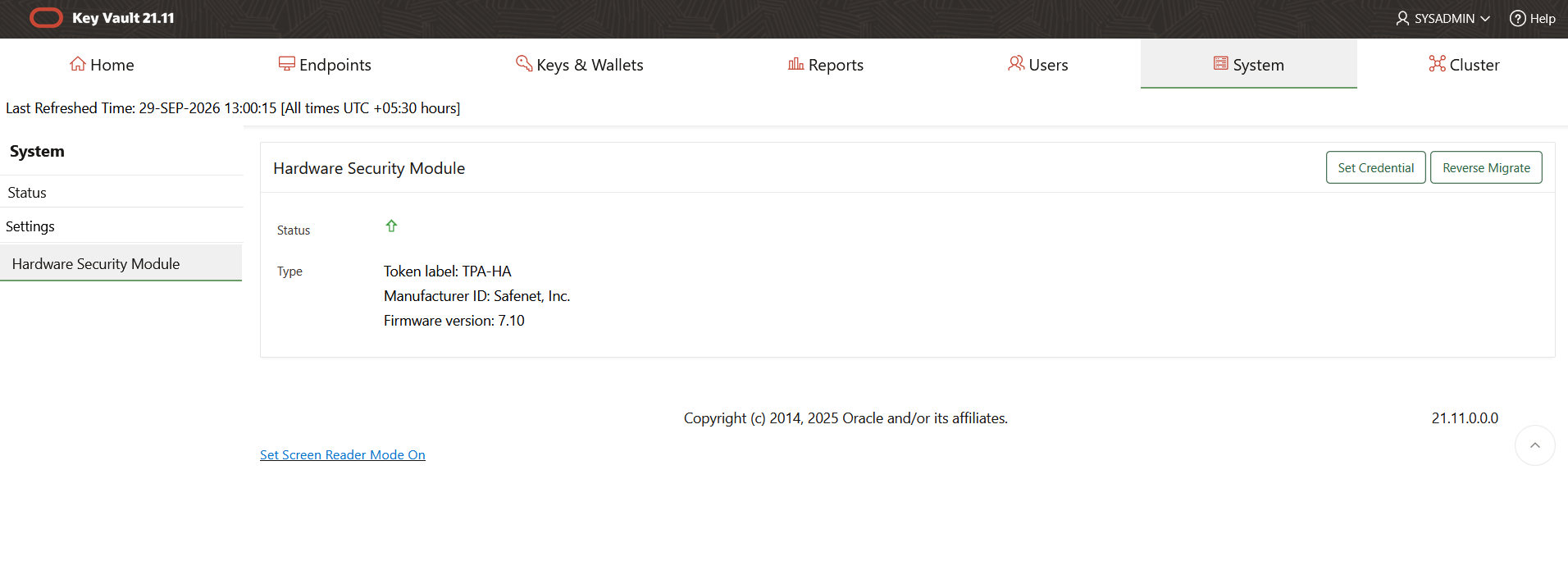Viewport: 1568px width, 584px height.
Task: Click the version number 21.11.0.0.0
Action: click(x=1465, y=418)
